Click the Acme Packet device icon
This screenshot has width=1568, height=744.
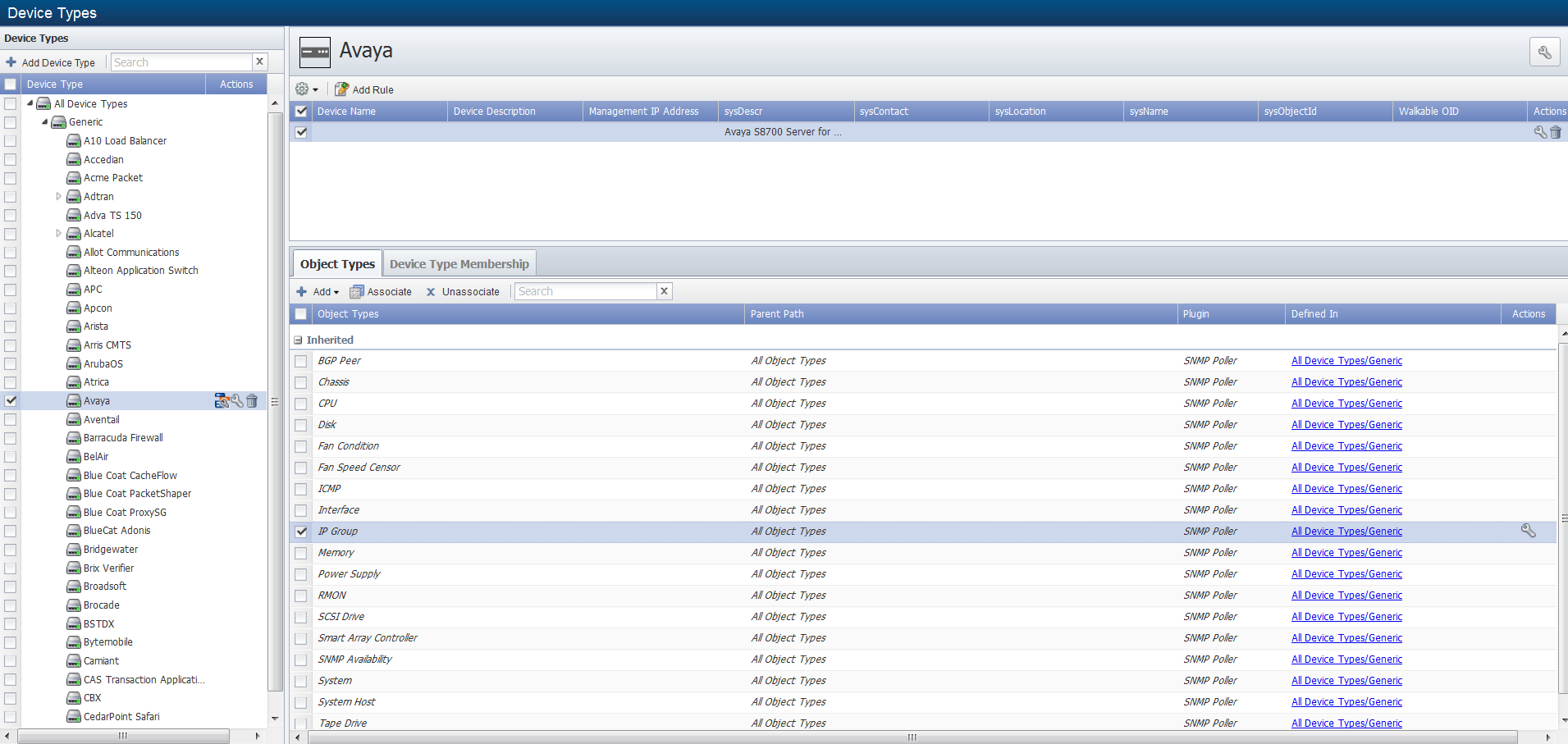pos(74,178)
